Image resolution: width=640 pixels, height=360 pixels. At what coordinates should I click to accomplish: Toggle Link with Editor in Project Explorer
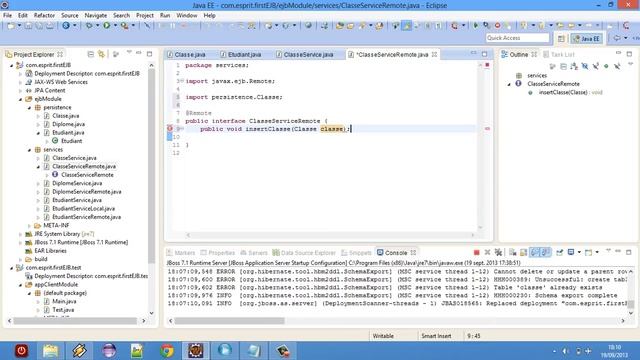click(101, 54)
